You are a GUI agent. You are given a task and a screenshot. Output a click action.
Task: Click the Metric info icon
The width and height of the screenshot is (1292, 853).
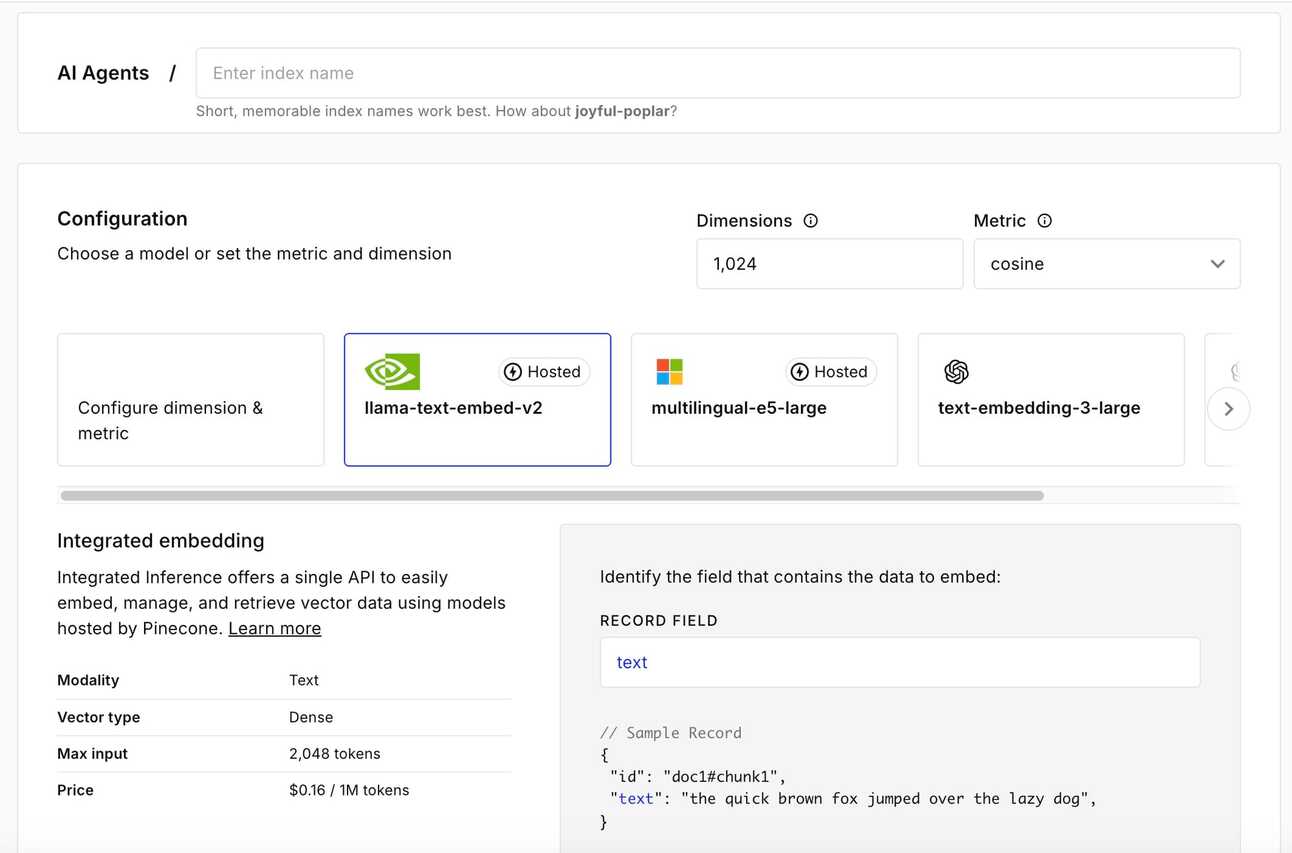[1045, 221]
